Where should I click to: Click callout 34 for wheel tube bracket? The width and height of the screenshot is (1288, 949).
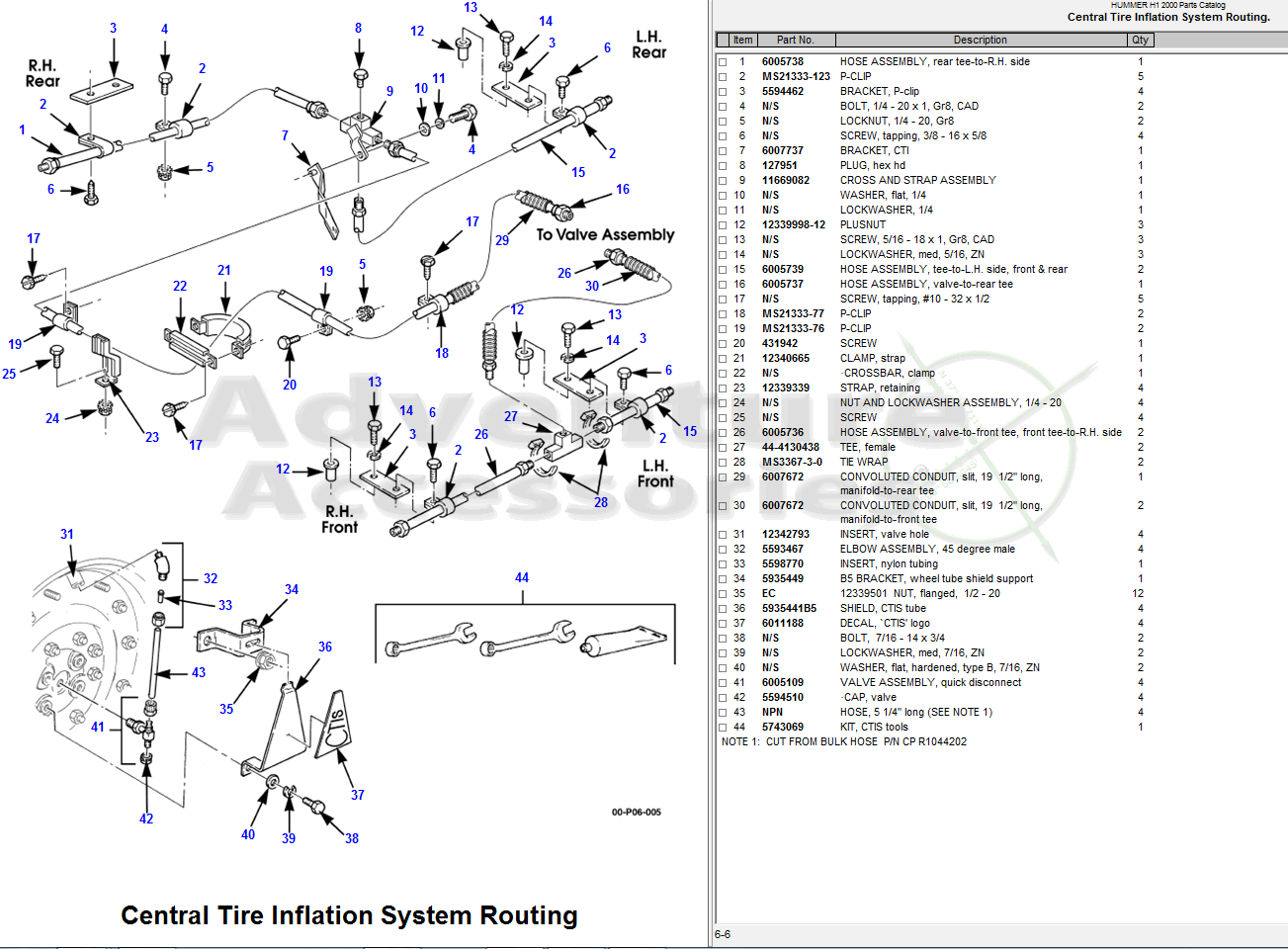tap(292, 590)
